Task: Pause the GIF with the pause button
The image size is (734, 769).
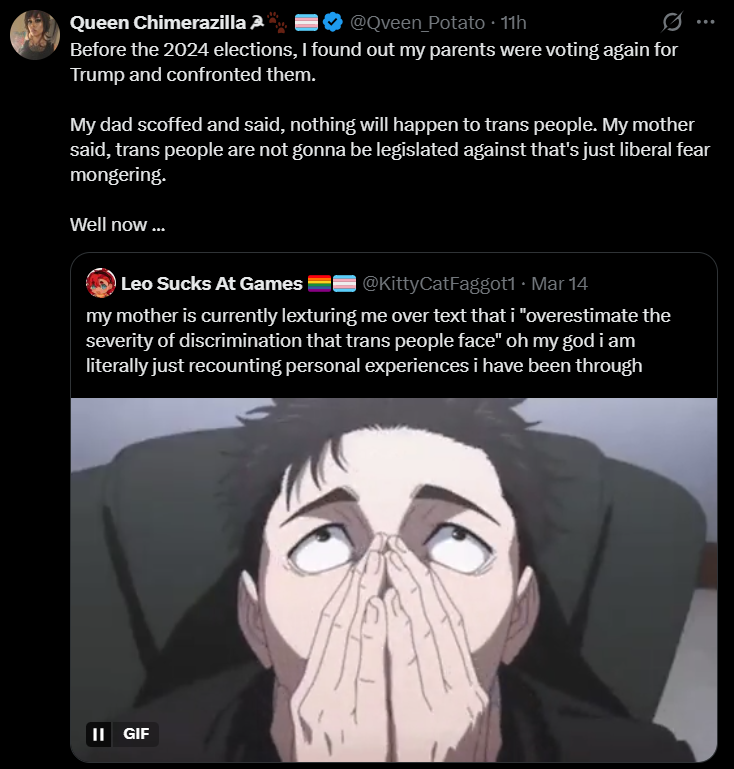Action: point(99,734)
